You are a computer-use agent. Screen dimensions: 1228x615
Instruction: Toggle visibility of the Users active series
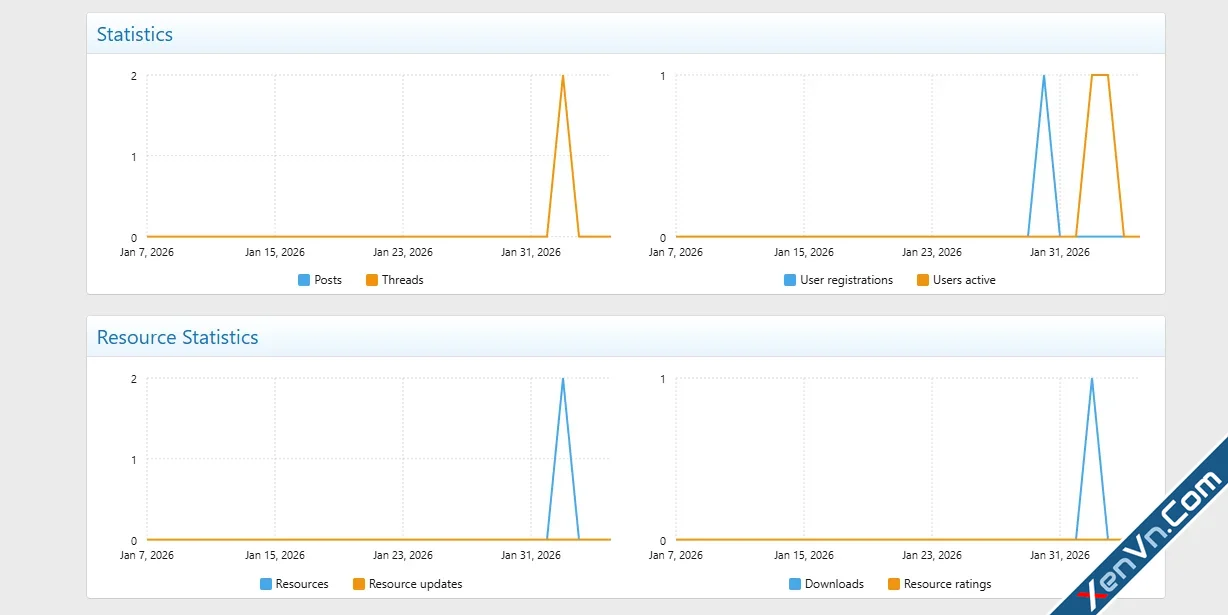tap(922, 280)
